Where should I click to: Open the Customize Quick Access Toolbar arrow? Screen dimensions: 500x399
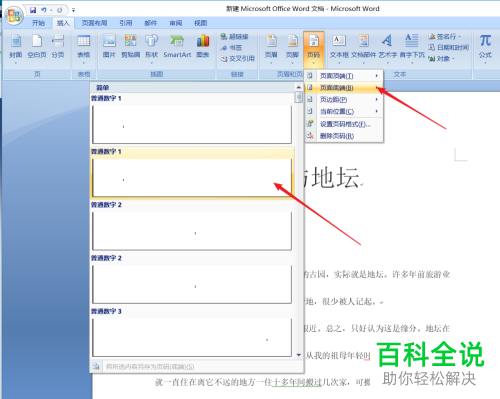[x=74, y=10]
